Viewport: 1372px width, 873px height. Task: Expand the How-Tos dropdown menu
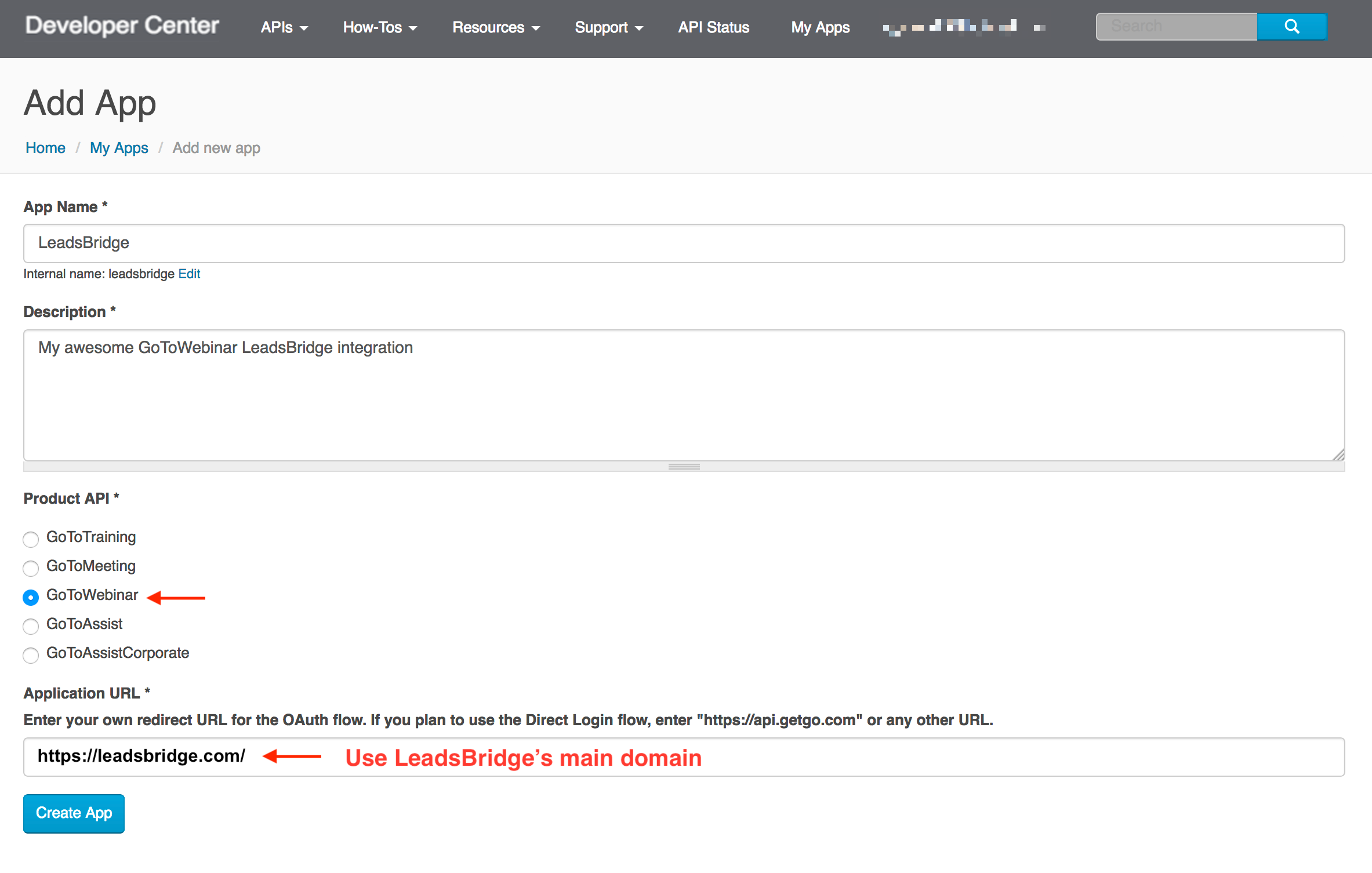[x=380, y=27]
